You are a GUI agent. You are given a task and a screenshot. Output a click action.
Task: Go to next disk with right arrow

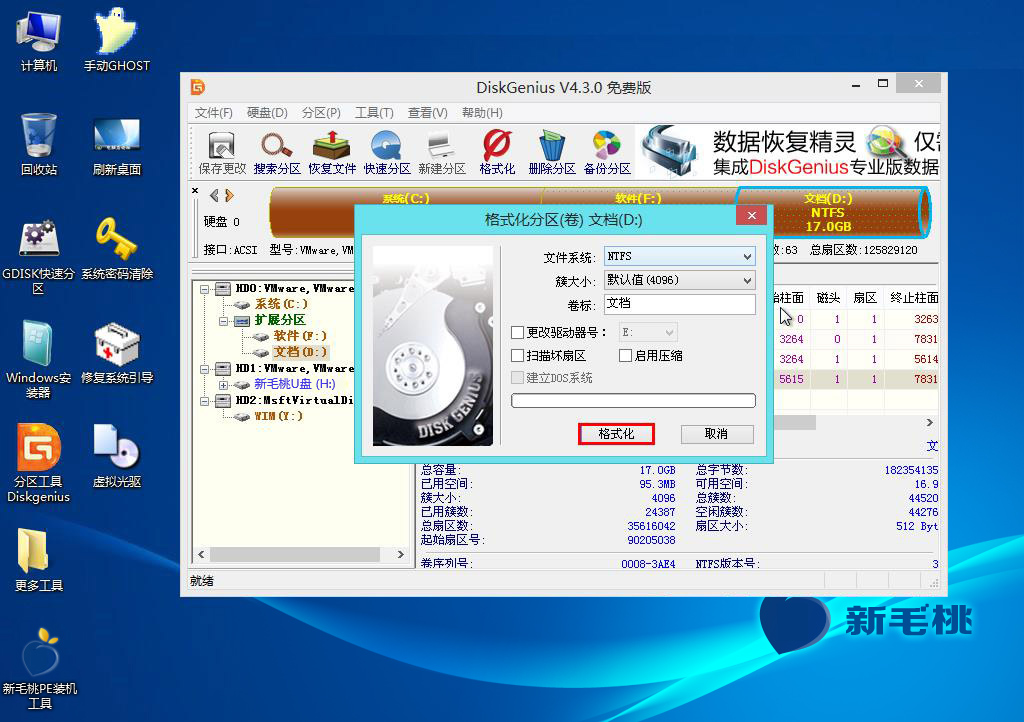[229, 195]
